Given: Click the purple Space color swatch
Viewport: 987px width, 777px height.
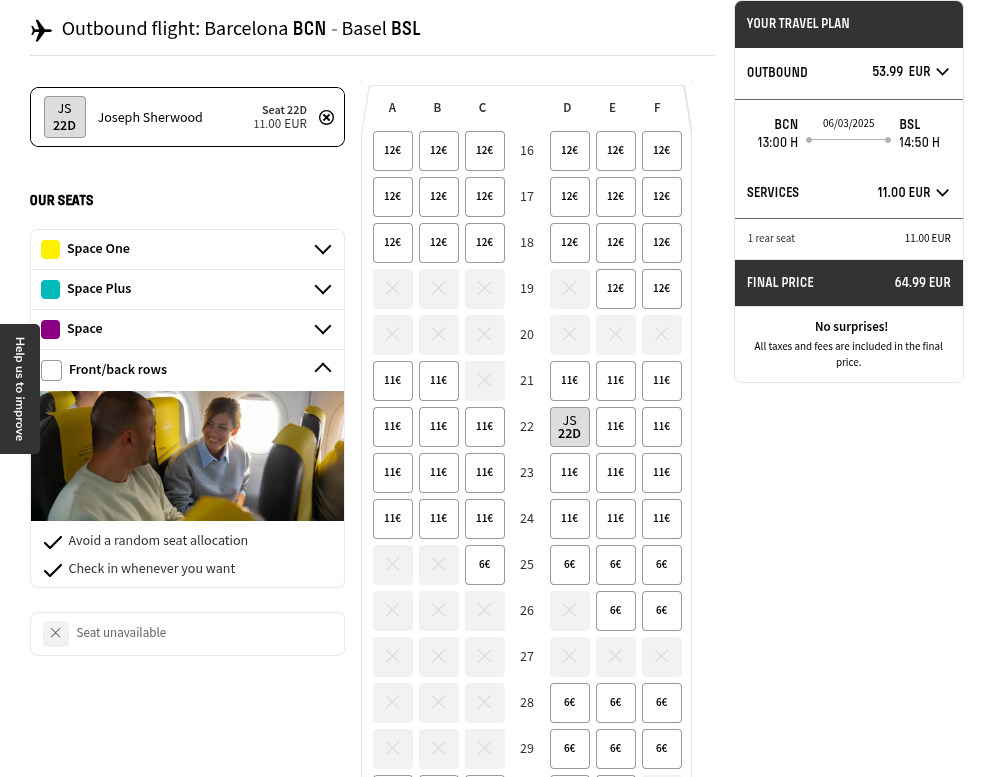Looking at the screenshot, I should pyautogui.click(x=50, y=329).
